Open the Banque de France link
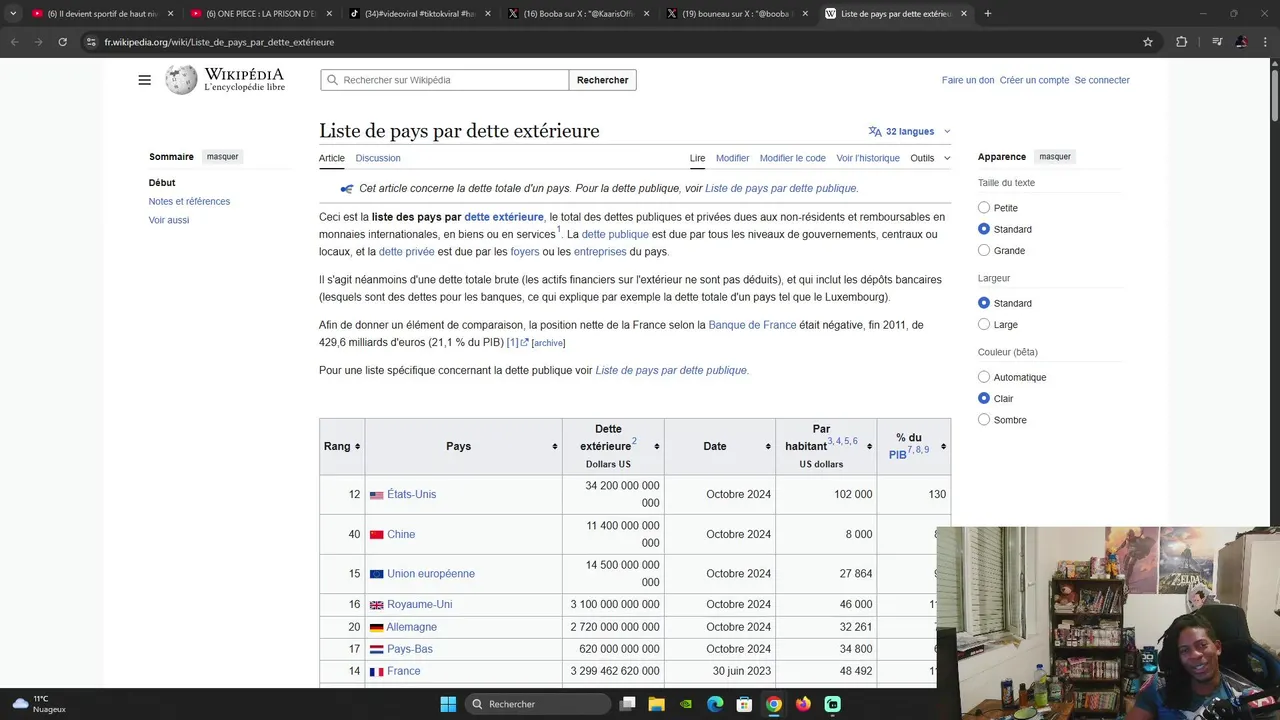The width and height of the screenshot is (1280, 720). click(x=753, y=325)
